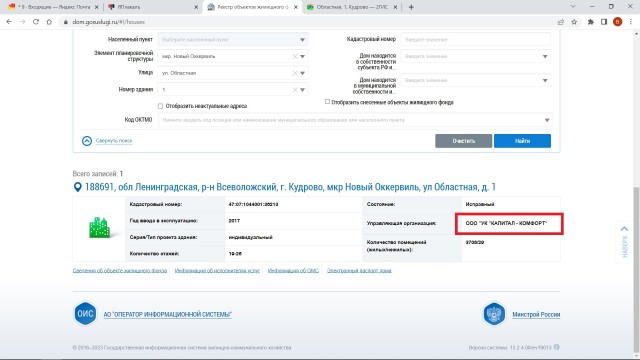Bookmark this page with the star icon
Screen dimensions: 640x360
tap(574, 22)
